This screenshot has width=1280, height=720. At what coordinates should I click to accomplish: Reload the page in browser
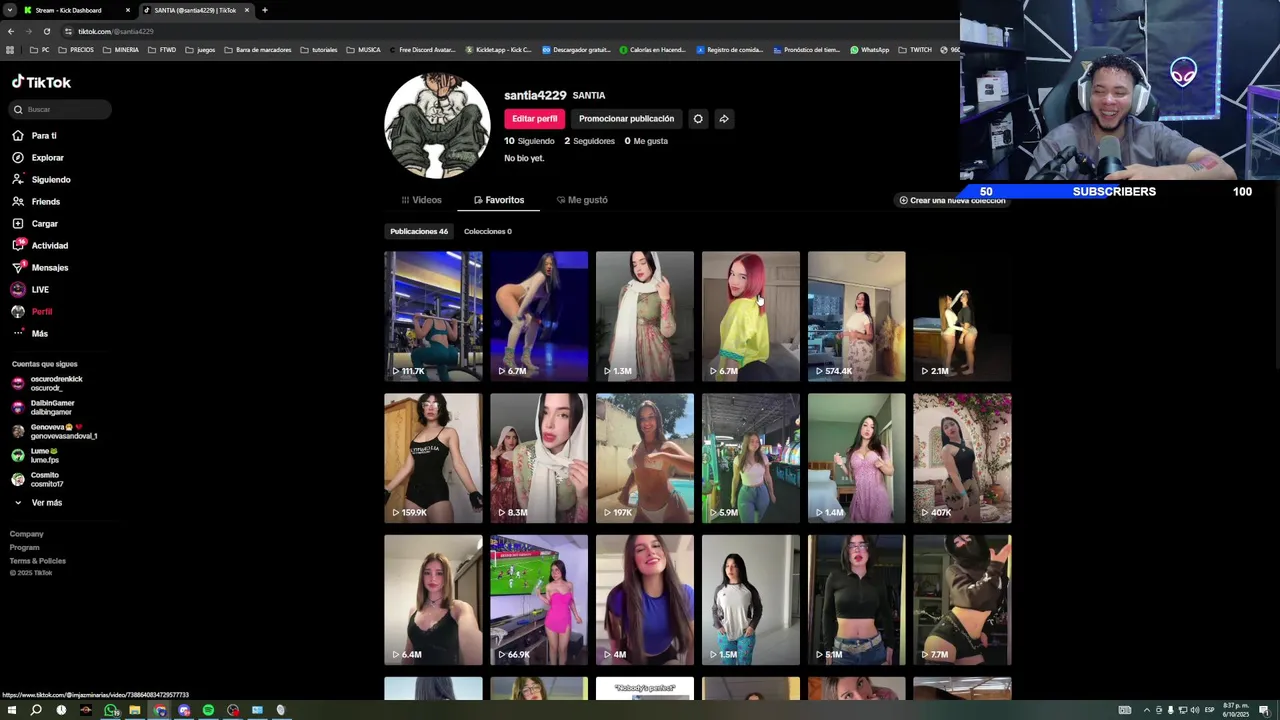(46, 31)
